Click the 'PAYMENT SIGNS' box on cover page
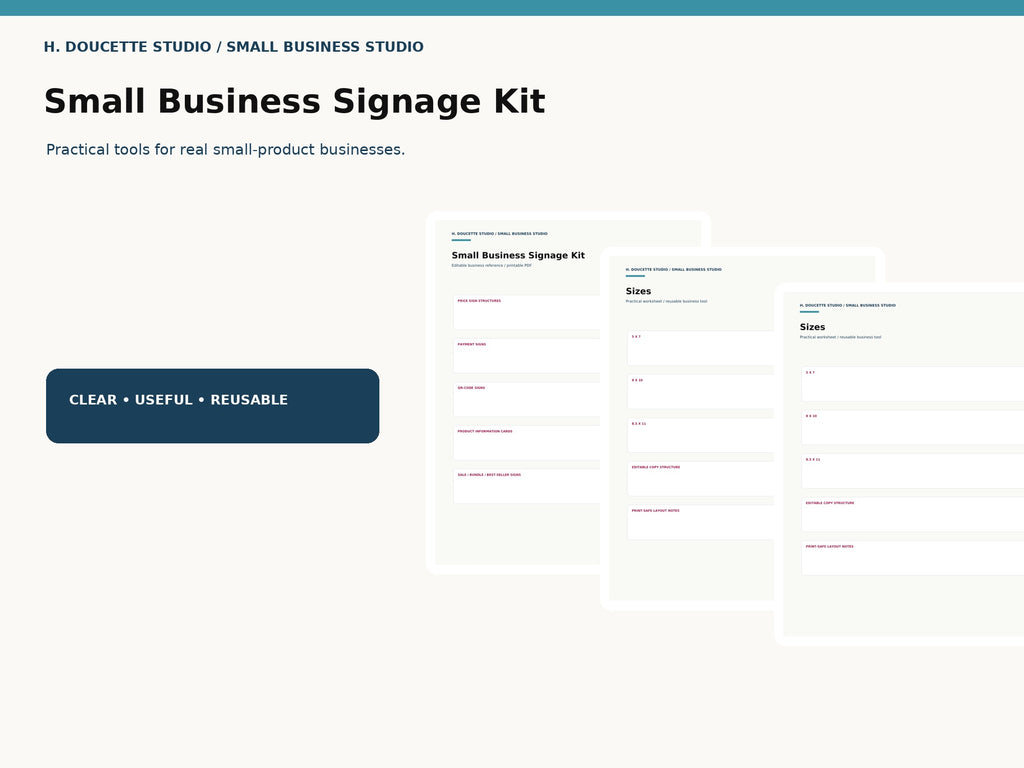This screenshot has height=768, width=1024. point(526,356)
